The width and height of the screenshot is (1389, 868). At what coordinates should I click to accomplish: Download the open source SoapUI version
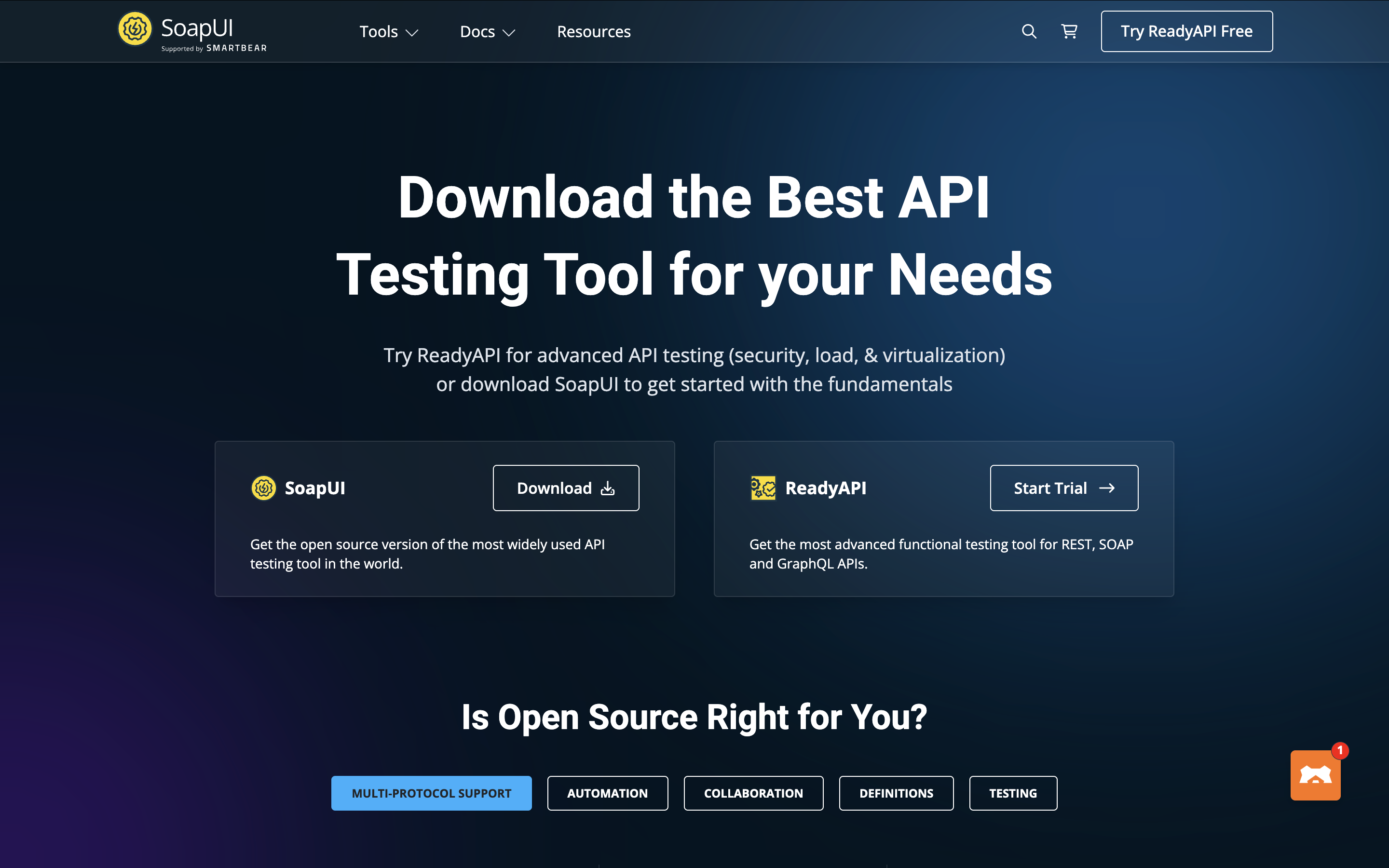pos(565,488)
